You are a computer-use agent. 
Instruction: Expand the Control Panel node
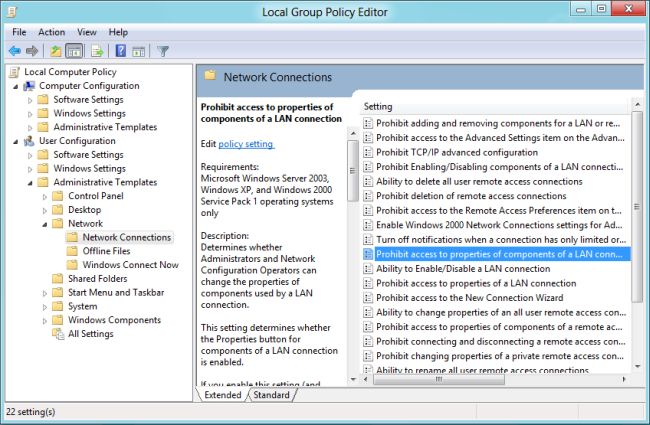coord(45,197)
